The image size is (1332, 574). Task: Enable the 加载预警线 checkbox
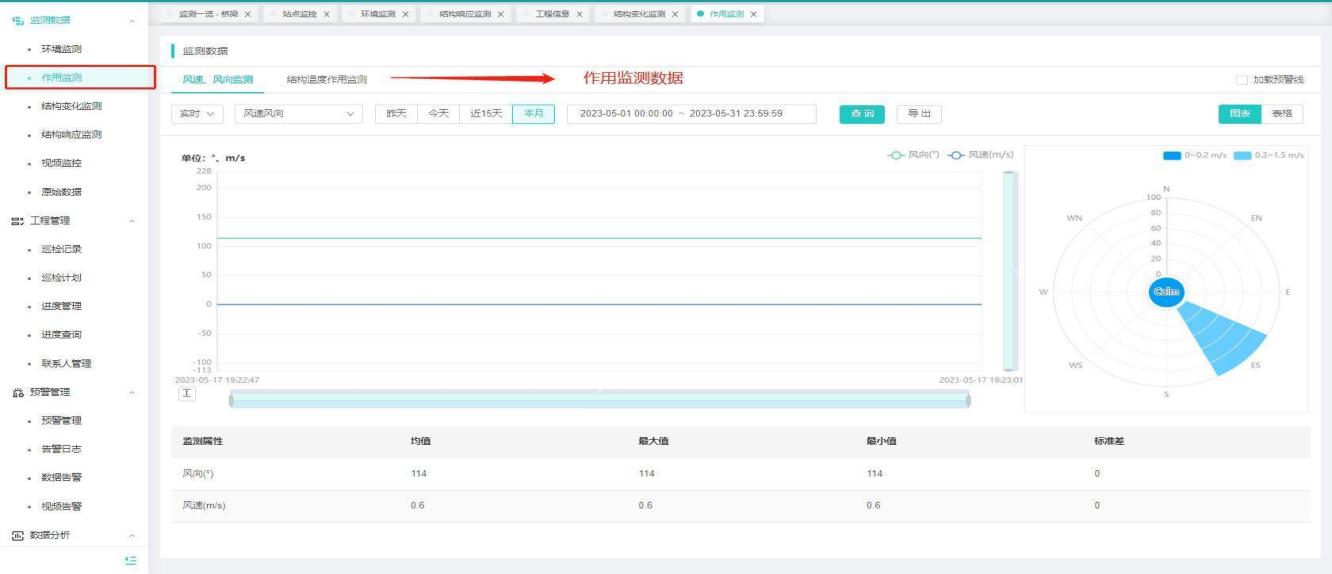pyautogui.click(x=1241, y=80)
